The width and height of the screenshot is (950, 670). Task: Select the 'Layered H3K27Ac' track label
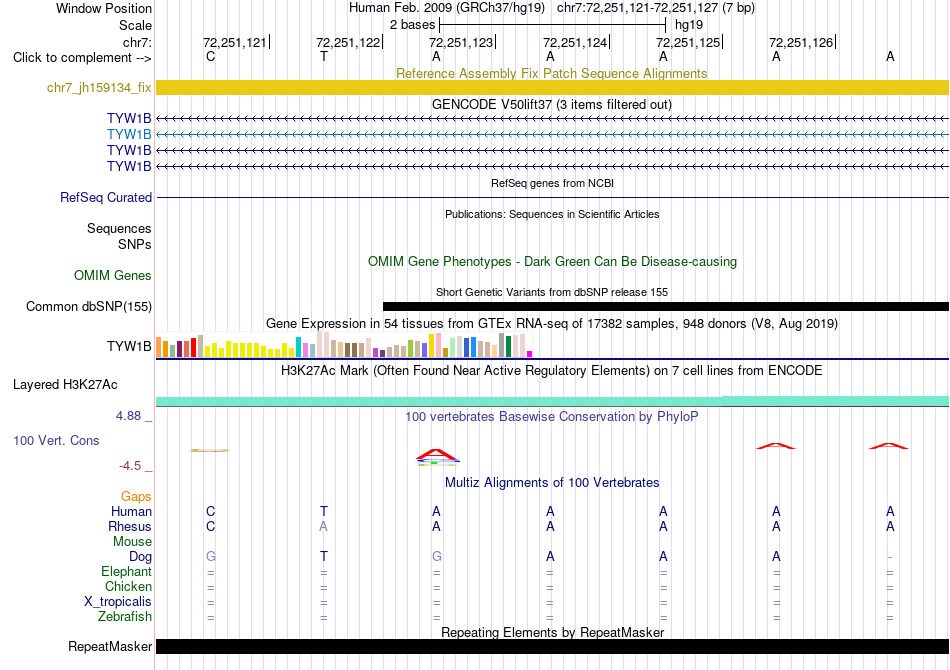pyautogui.click(x=65, y=385)
